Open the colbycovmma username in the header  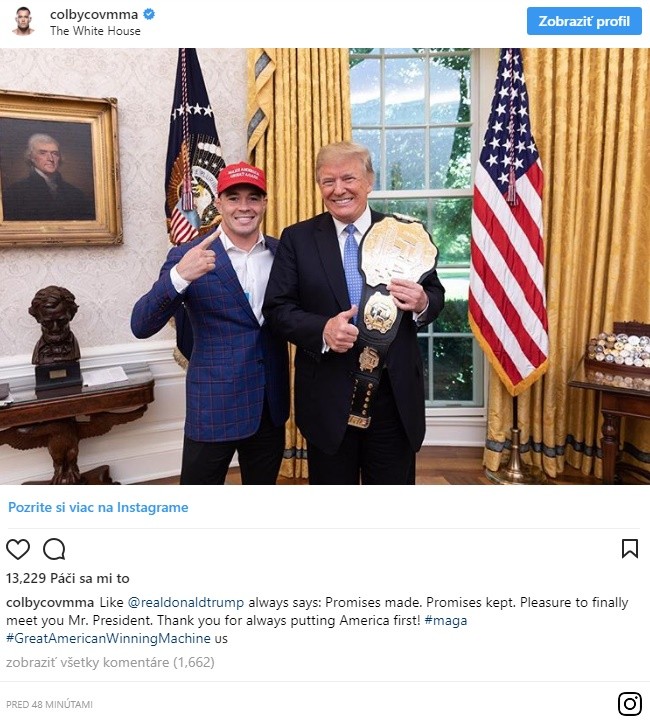94,14
